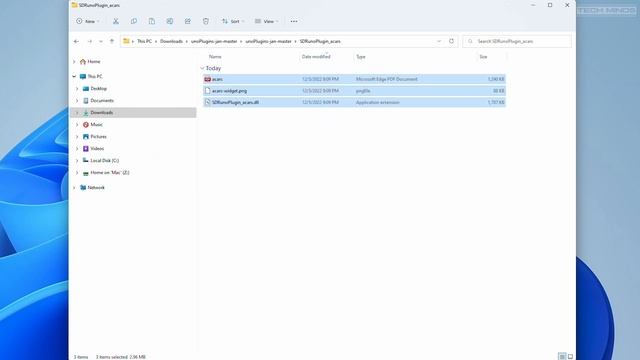Viewport: 640px width, 360px height.
Task: Sort by the Name column header
Action: (x=215, y=57)
